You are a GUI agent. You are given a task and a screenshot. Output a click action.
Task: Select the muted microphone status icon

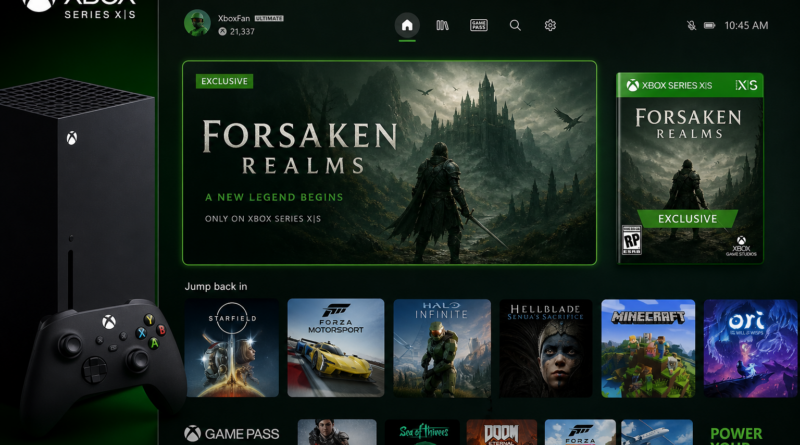pos(691,26)
